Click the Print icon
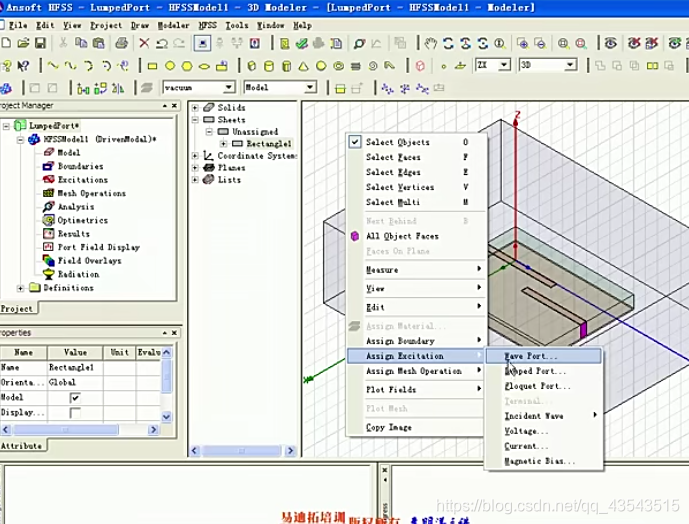 pyautogui.click(x=121, y=43)
